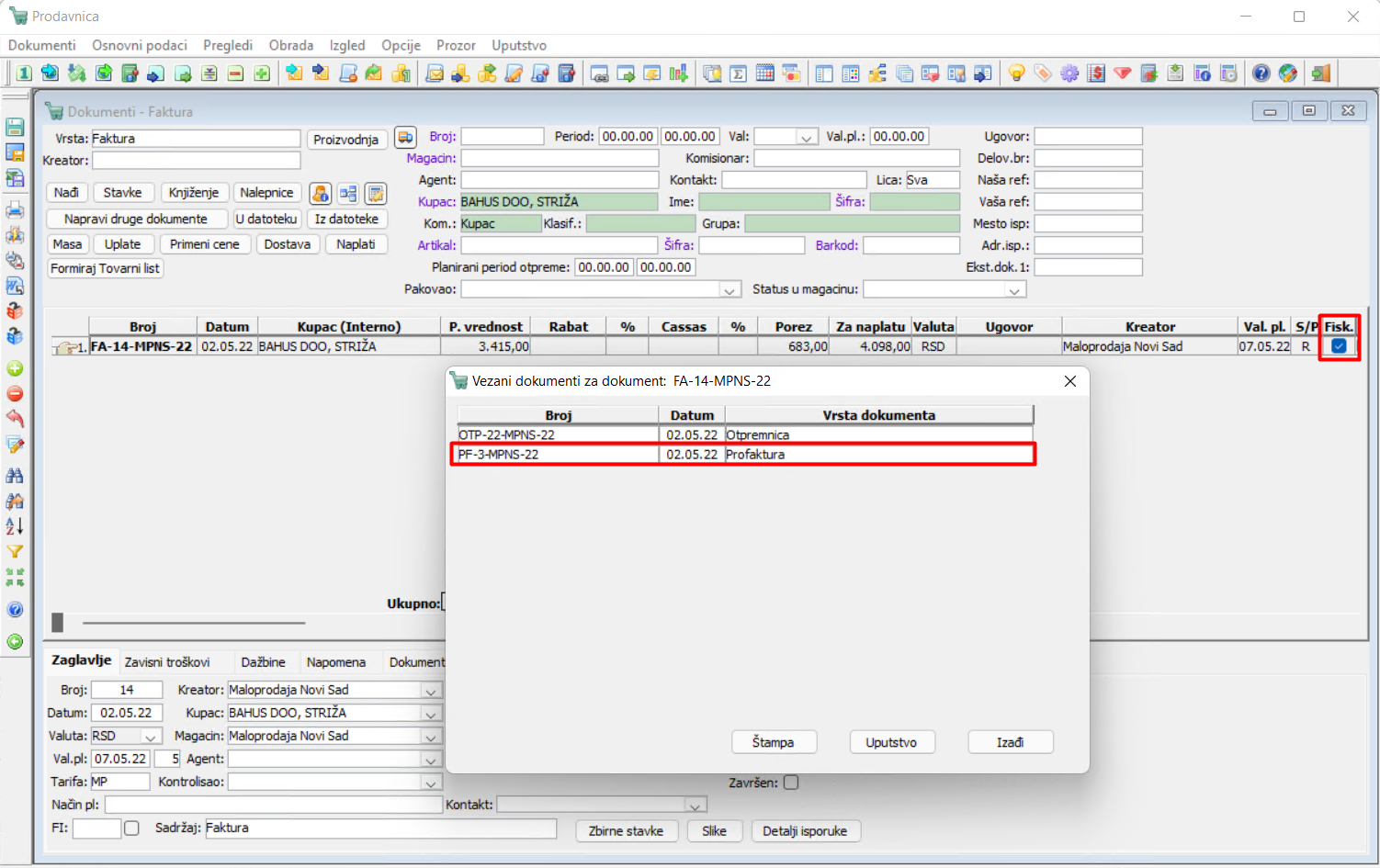1380x868 pixels.
Task: Click the Izađi button
Action: (x=1011, y=742)
